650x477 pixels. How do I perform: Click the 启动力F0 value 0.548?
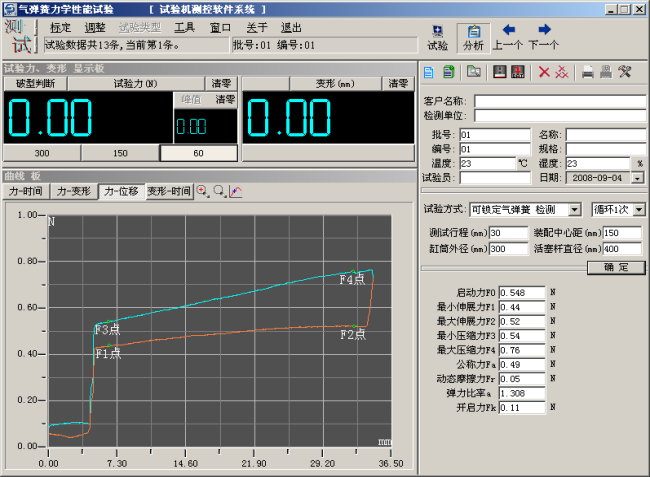522,293
